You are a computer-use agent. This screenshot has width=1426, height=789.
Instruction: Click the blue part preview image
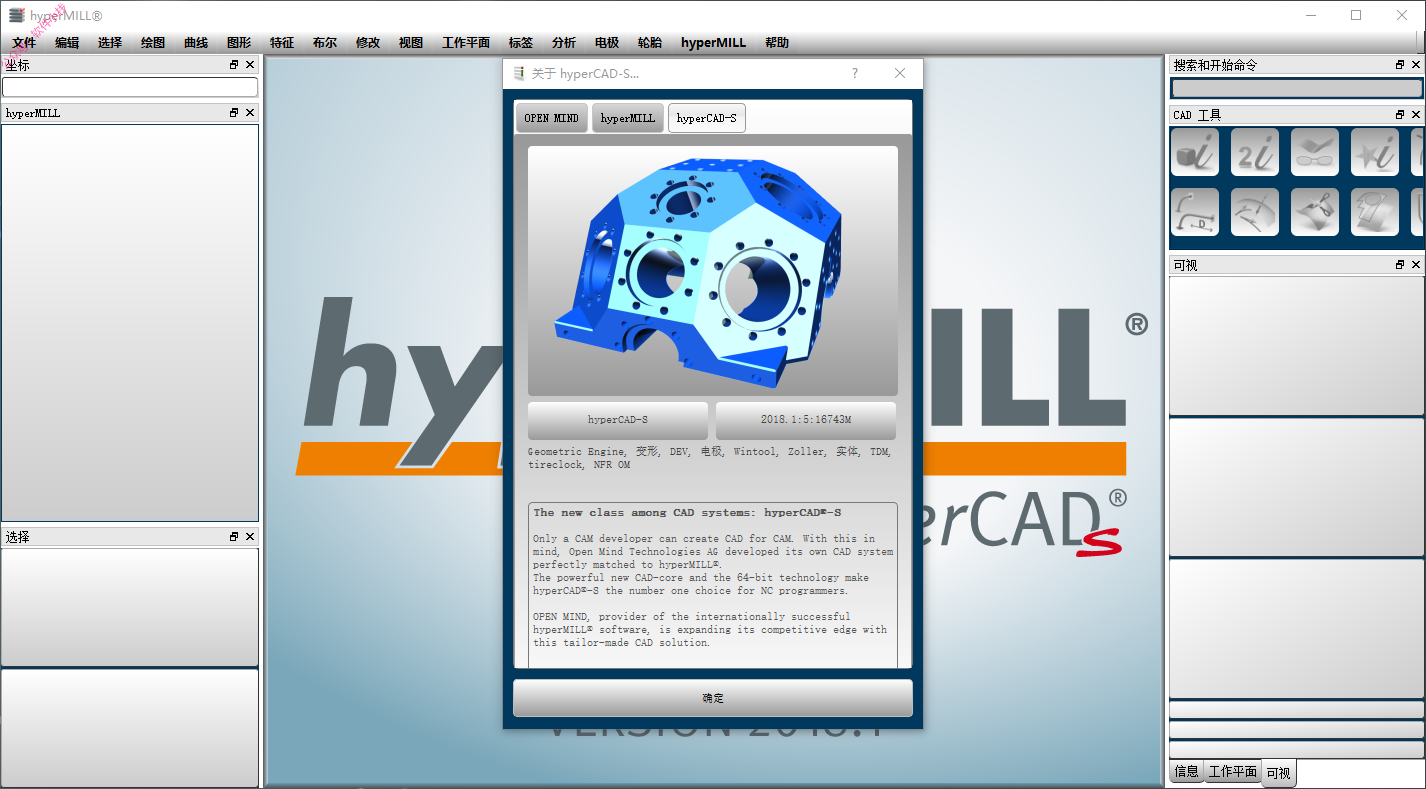tap(713, 271)
